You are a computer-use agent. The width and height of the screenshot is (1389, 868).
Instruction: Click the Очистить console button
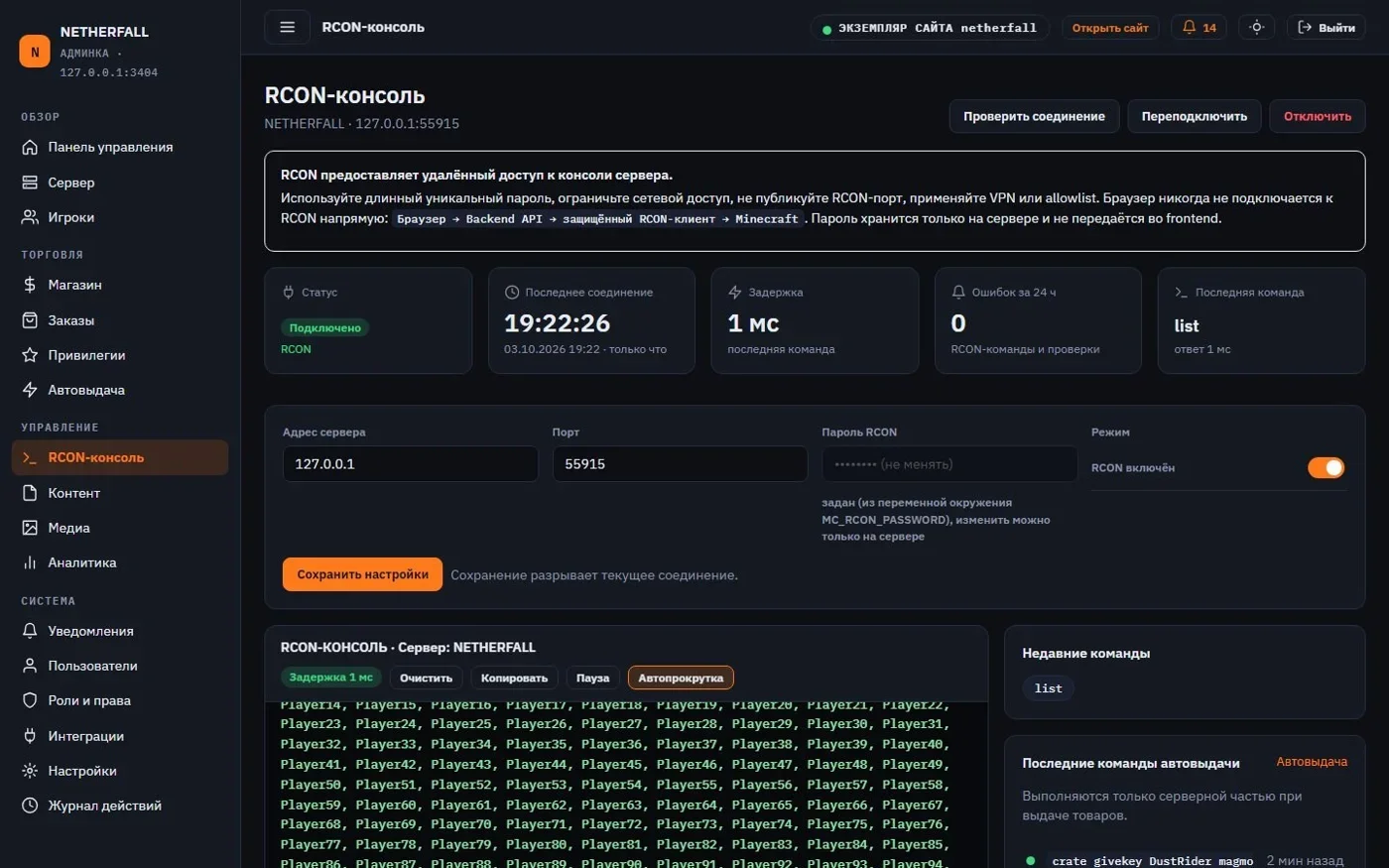point(426,678)
